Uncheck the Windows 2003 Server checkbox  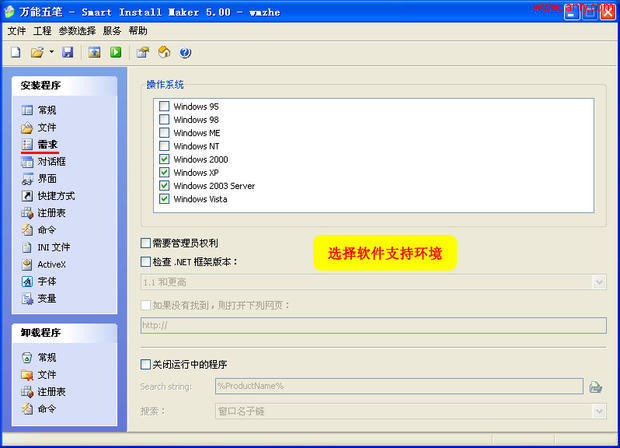[x=164, y=185]
